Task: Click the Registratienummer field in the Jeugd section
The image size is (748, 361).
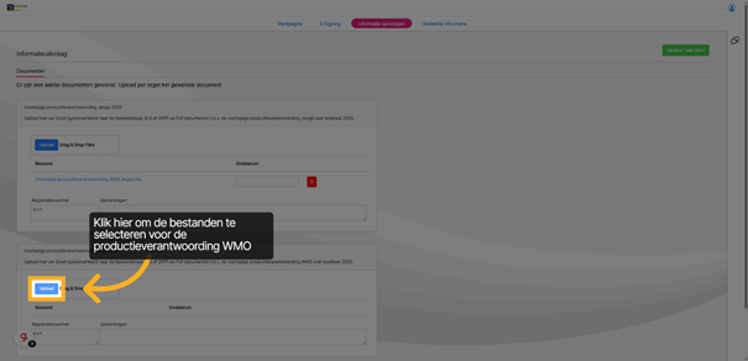Action: 65,213
